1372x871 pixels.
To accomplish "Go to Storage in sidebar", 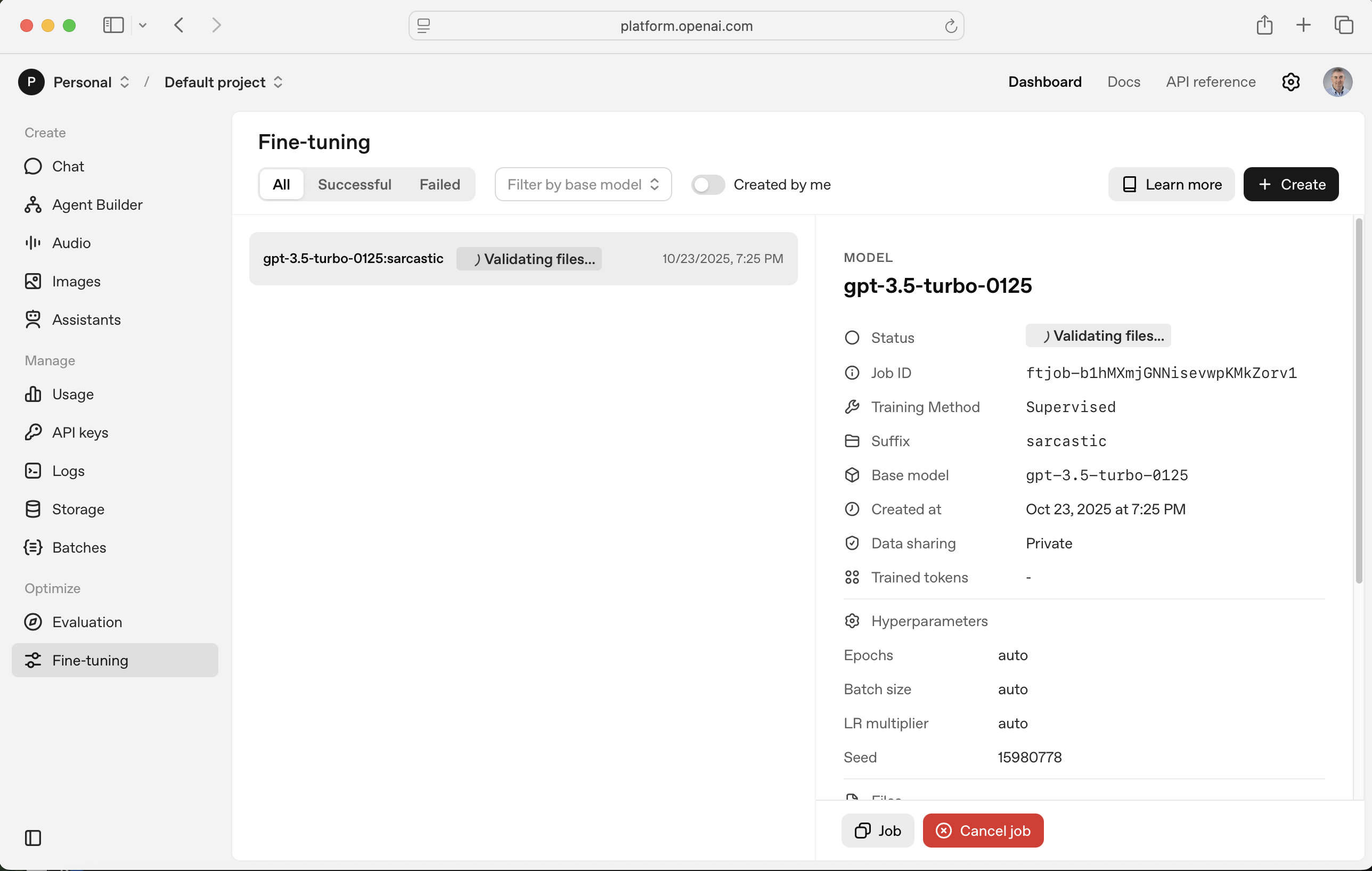I will click(x=78, y=508).
